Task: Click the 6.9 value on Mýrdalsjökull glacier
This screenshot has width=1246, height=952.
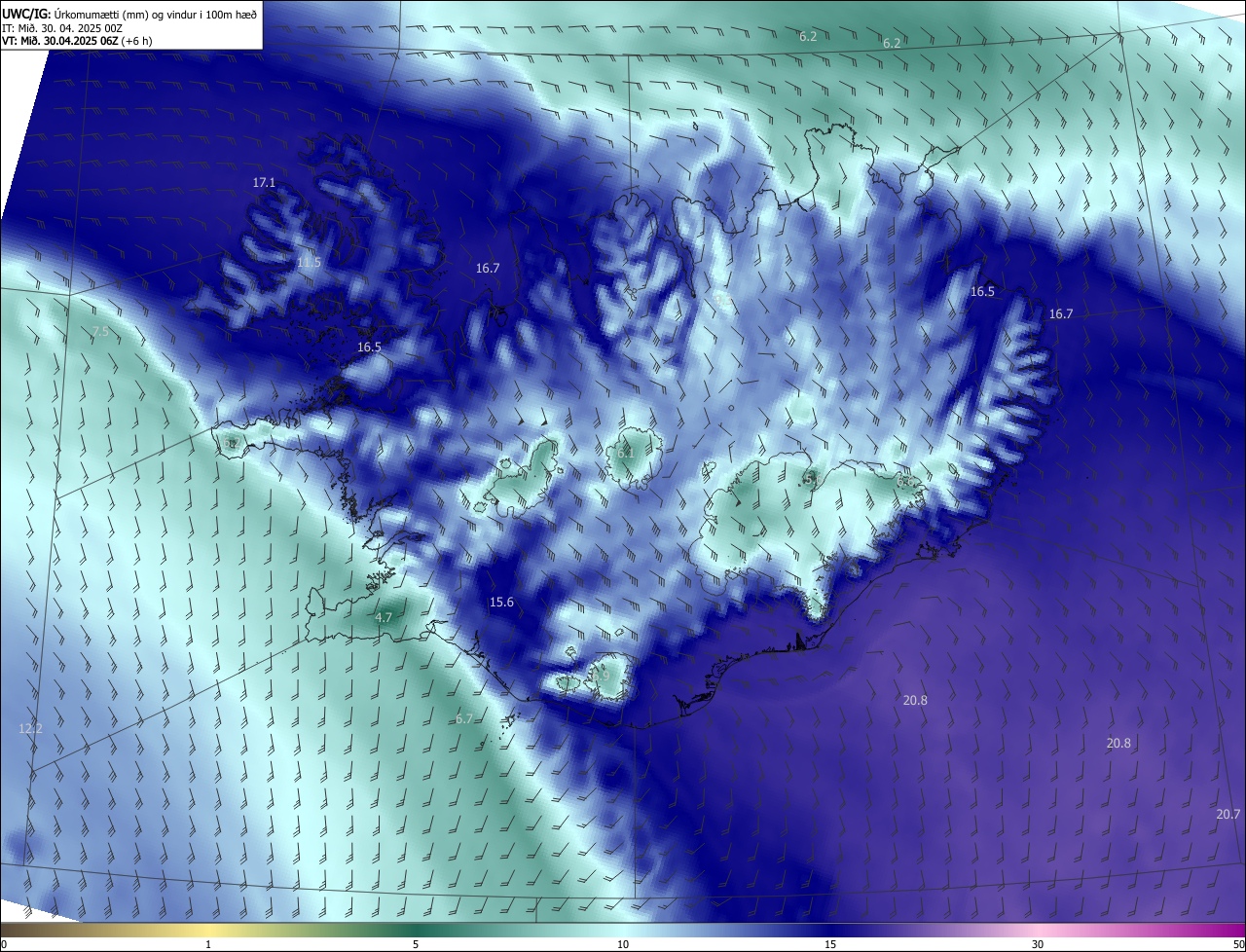Action: click(x=601, y=677)
